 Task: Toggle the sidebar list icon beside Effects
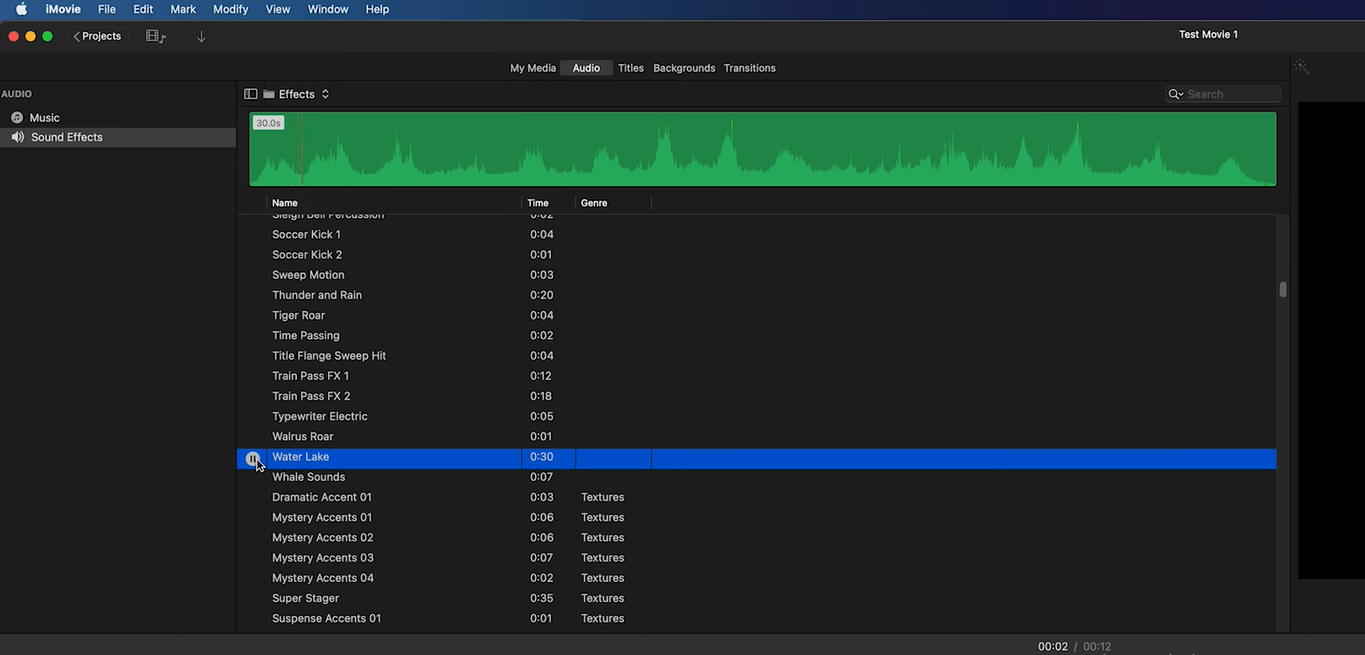pos(250,94)
